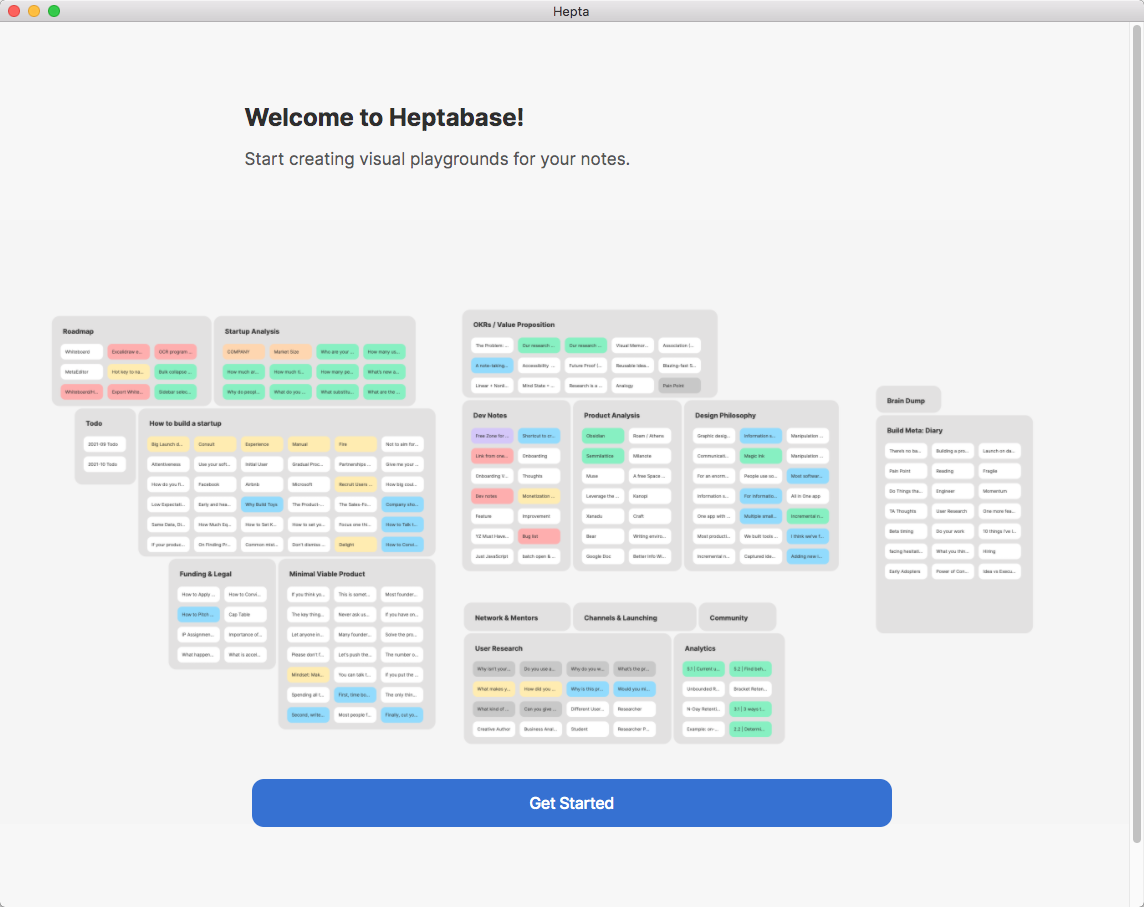Click the "How to build a startup" title
This screenshot has width=1144, height=907.
[185, 423]
